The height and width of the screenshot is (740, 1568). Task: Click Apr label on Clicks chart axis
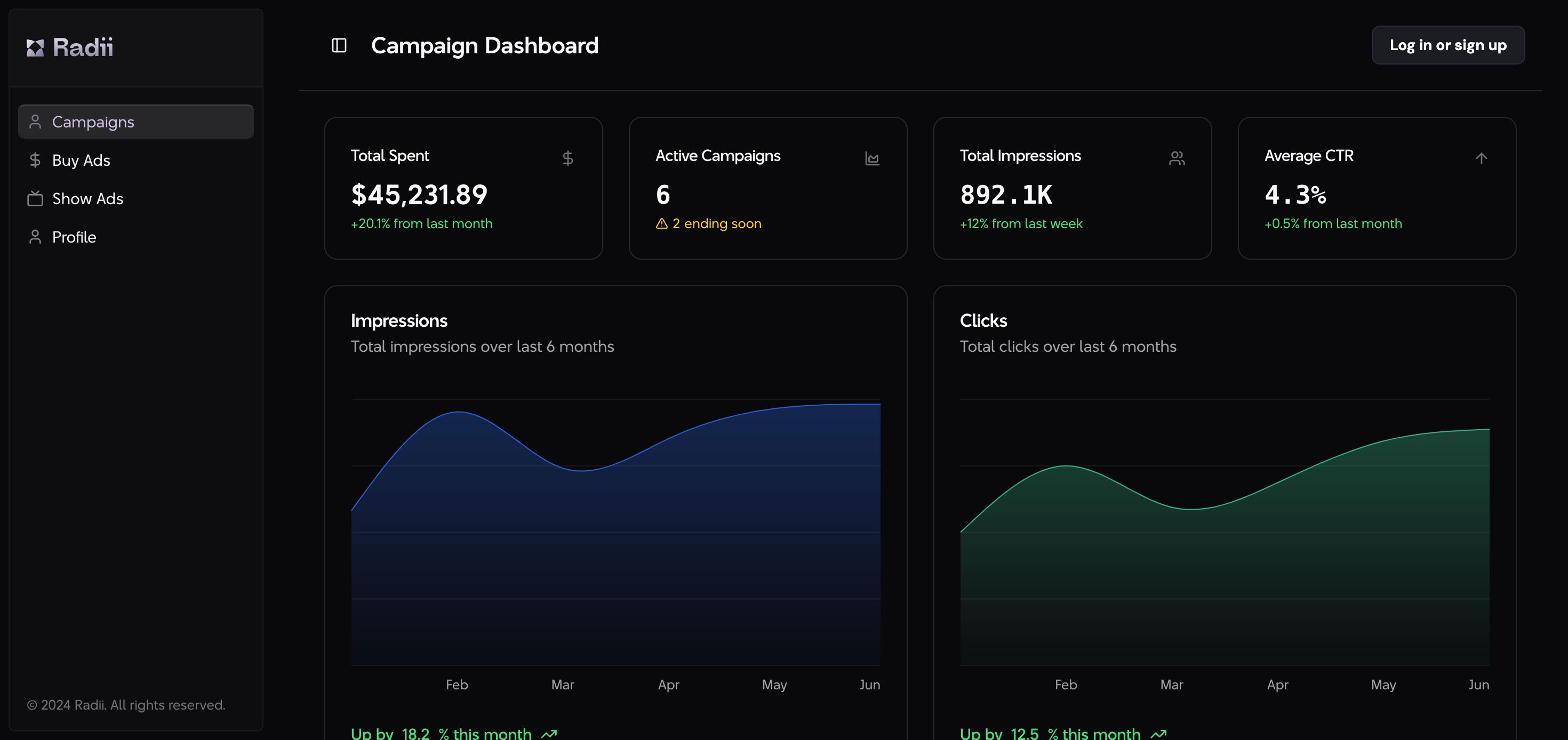[x=1278, y=685]
